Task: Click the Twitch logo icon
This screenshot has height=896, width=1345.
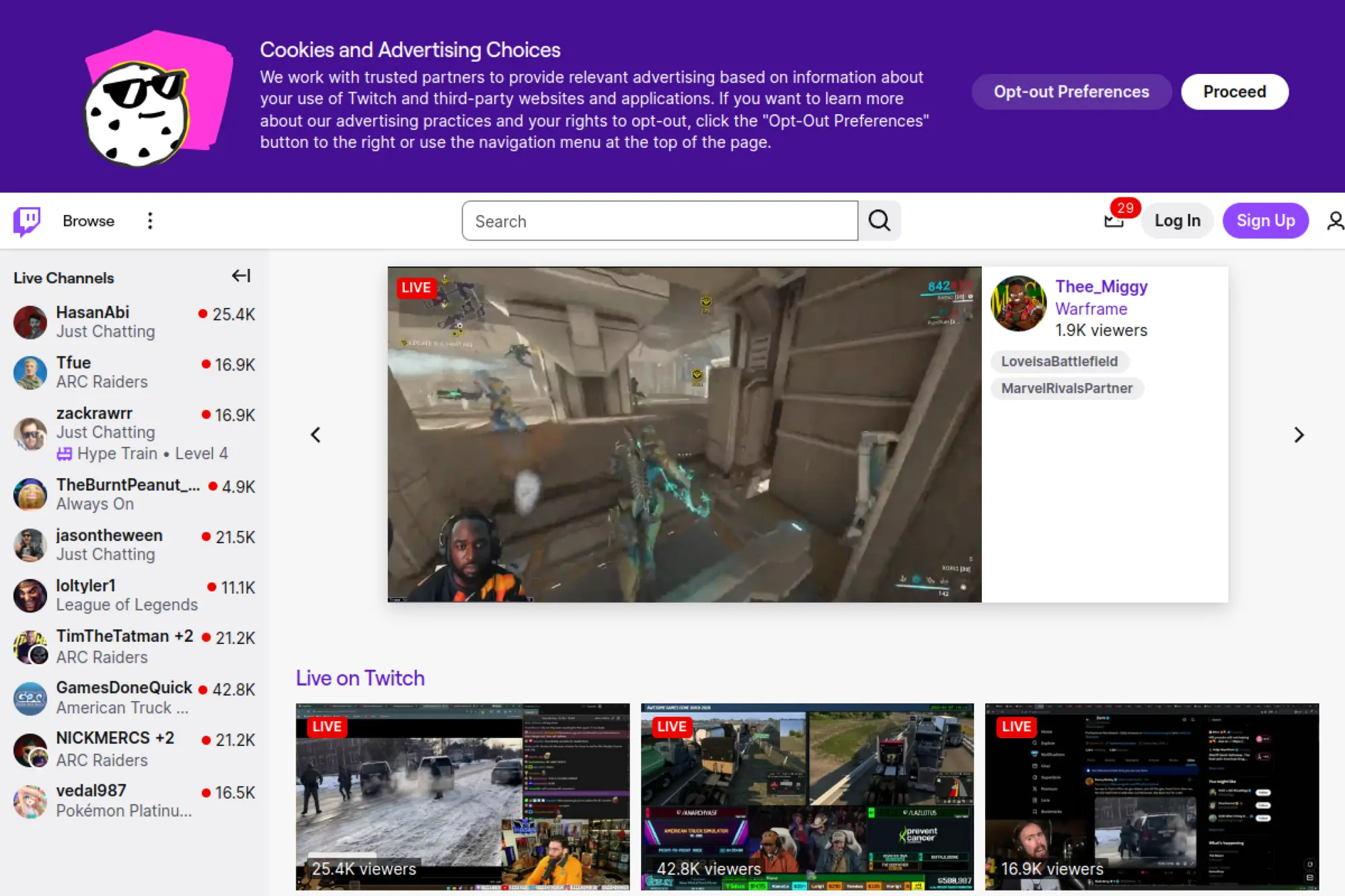Action: tap(27, 220)
